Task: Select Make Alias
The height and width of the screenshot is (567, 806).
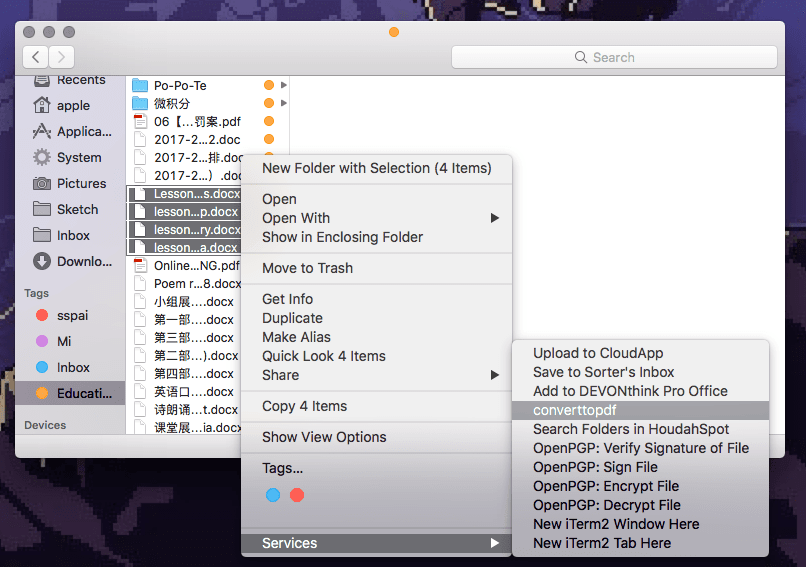Action: [377, 337]
